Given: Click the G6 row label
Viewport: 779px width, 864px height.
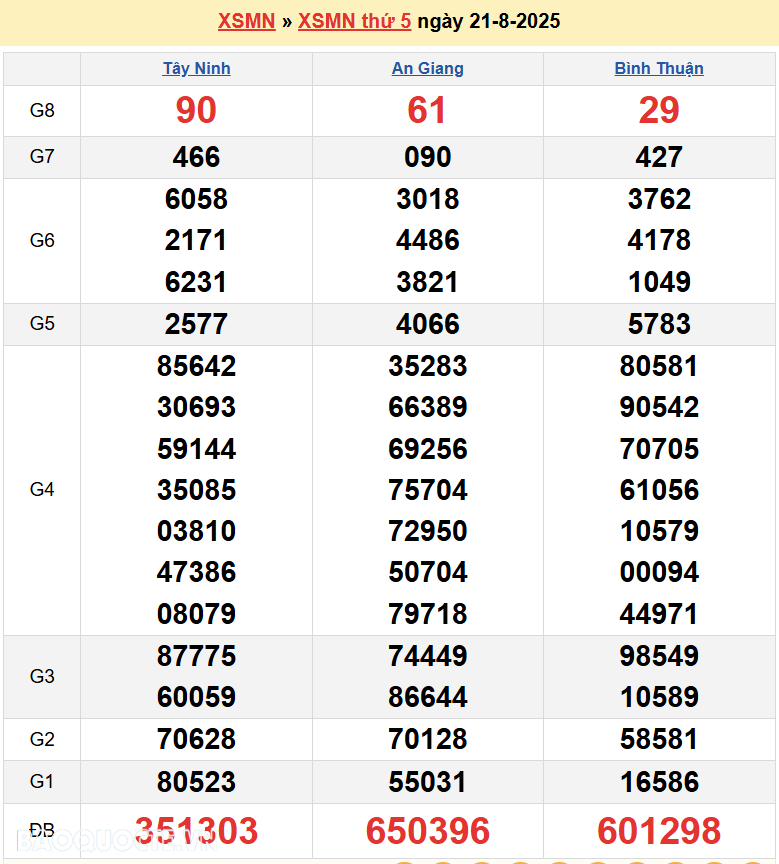Looking at the screenshot, I should pos(42,241).
